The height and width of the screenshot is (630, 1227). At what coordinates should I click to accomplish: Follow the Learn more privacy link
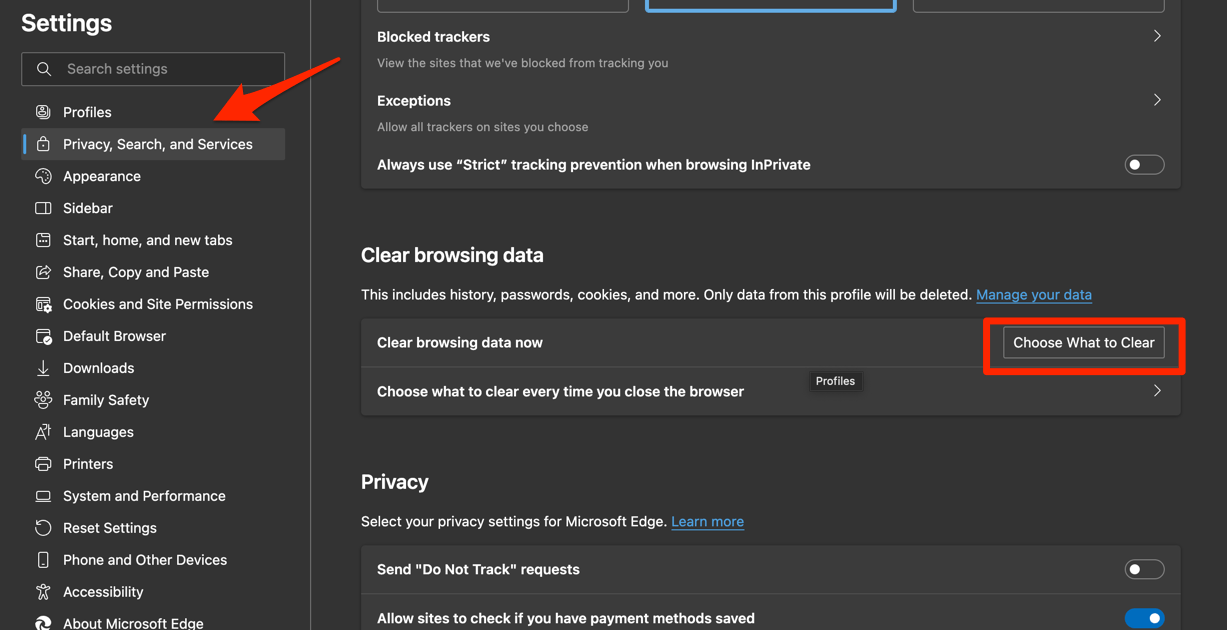707,522
